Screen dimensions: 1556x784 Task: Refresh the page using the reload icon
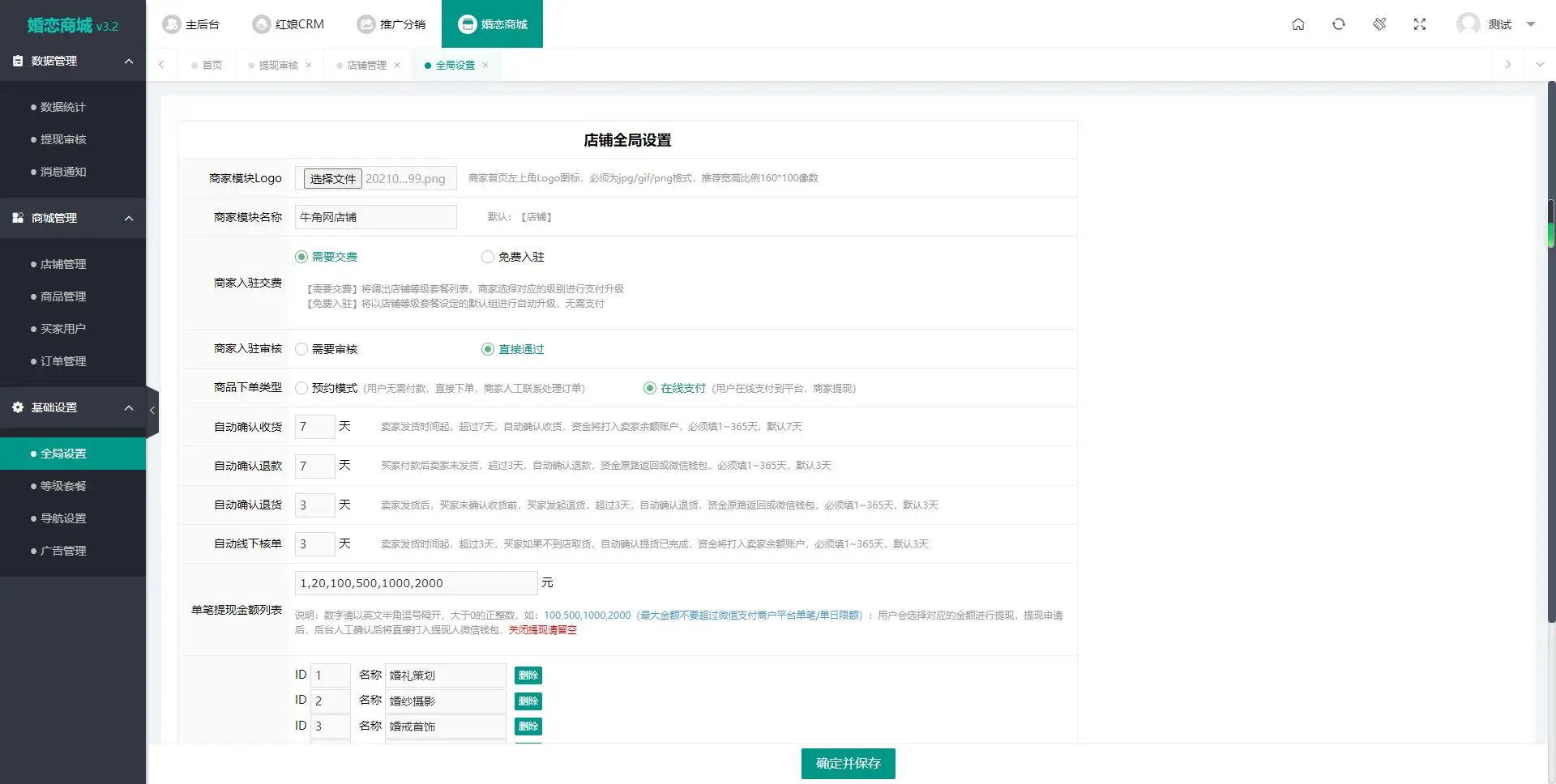coord(1338,24)
